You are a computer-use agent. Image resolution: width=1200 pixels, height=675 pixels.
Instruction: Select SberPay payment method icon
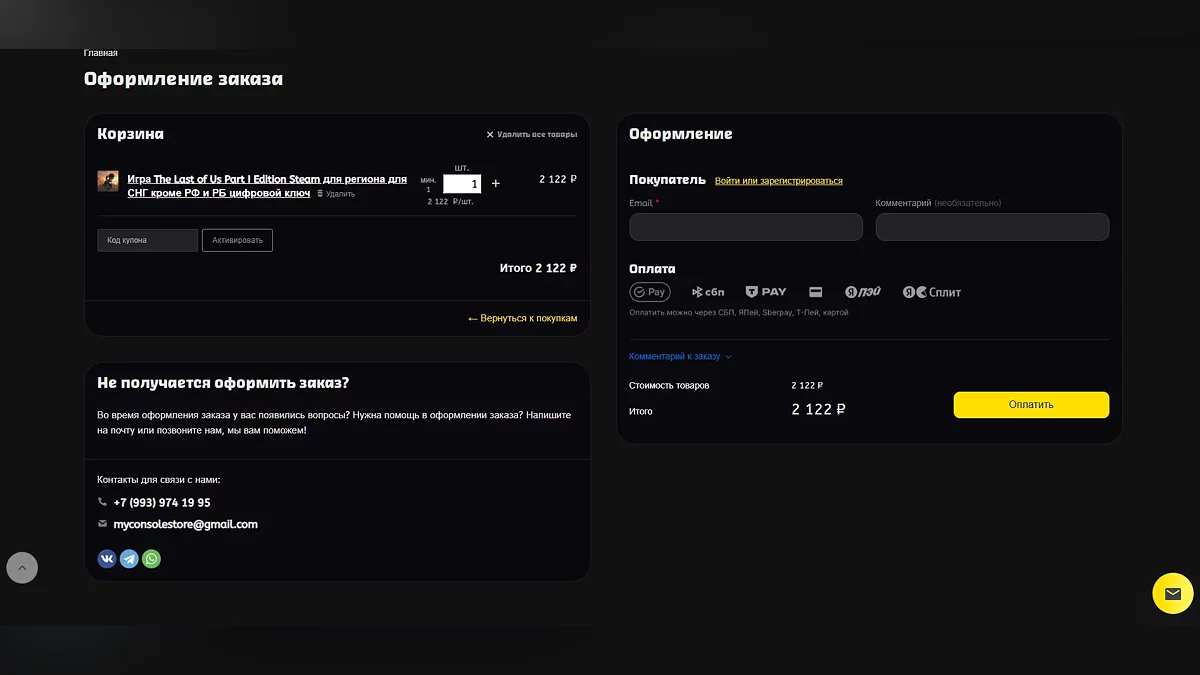(650, 292)
